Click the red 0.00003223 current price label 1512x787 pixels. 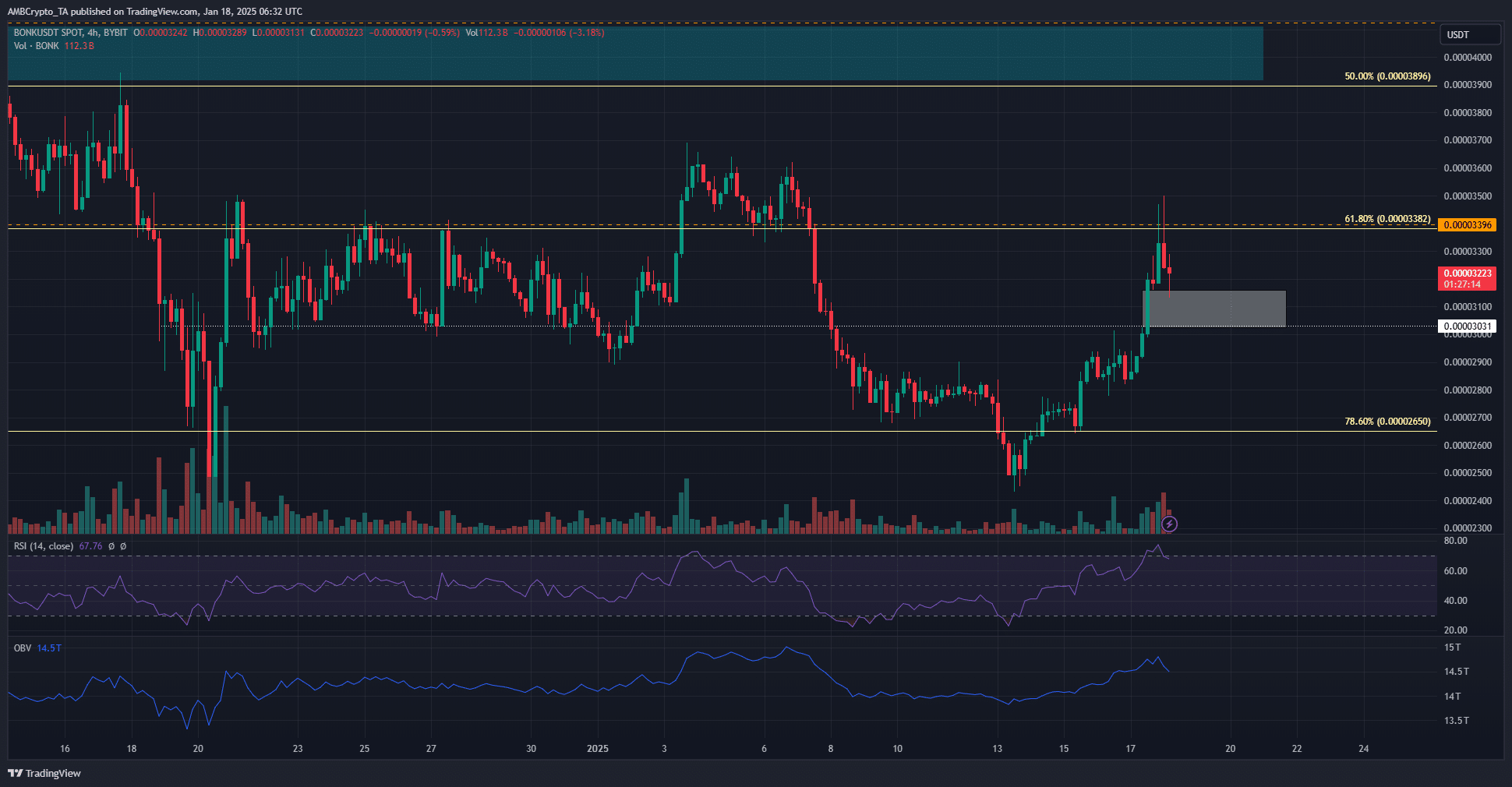[x=1468, y=274]
